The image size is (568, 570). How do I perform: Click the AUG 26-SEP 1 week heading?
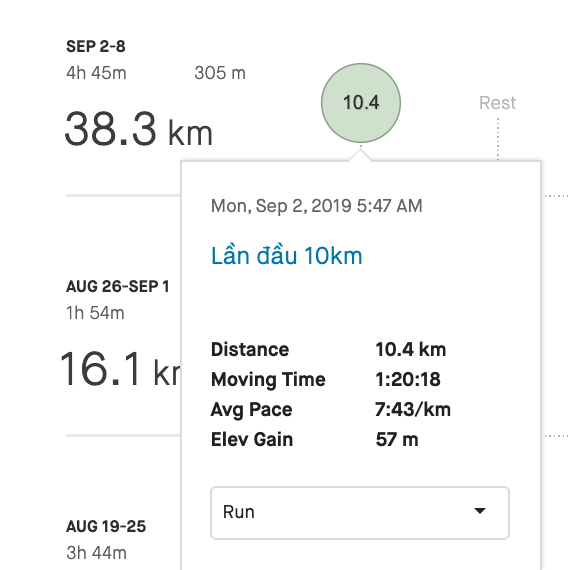click(117, 286)
